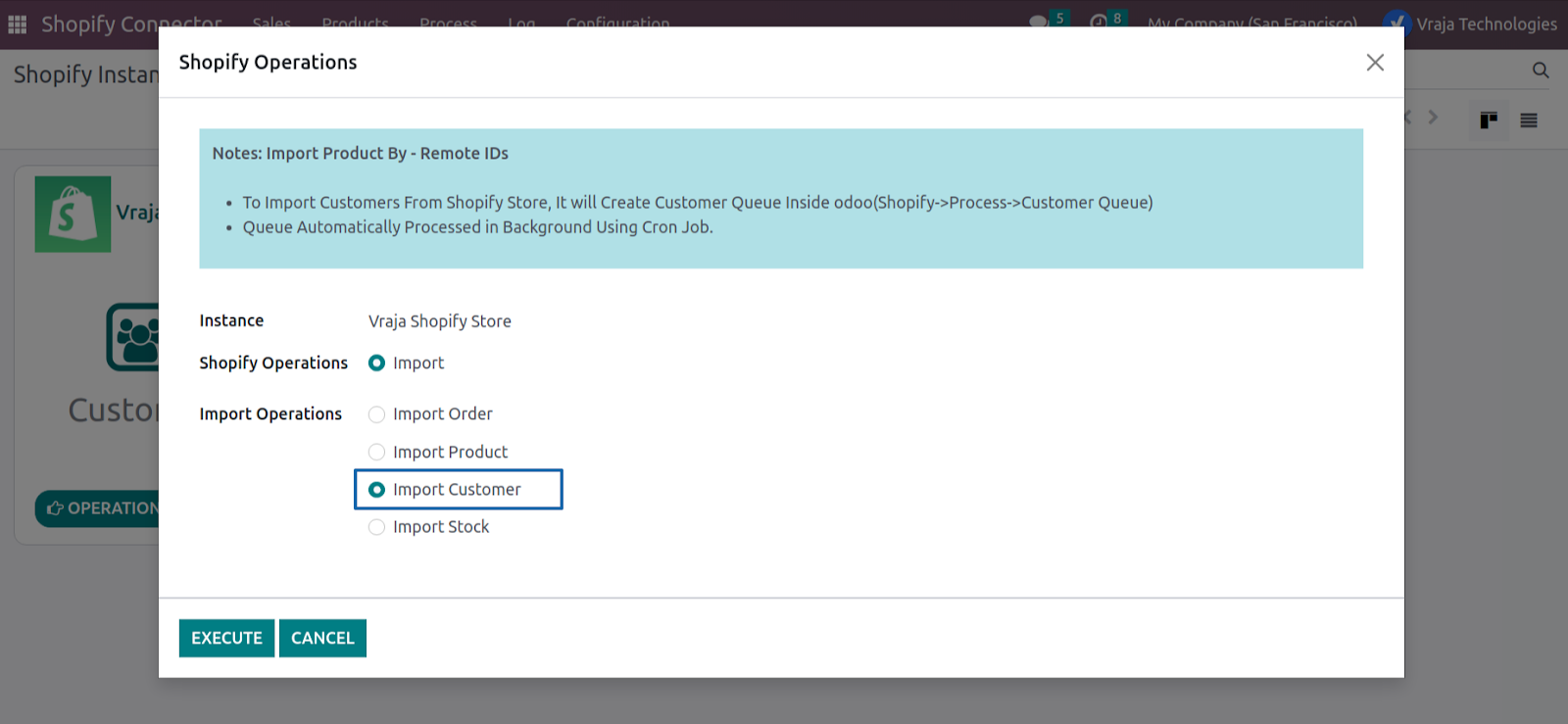Open the Log menu
This screenshot has height=724, width=1568.
(x=521, y=23)
